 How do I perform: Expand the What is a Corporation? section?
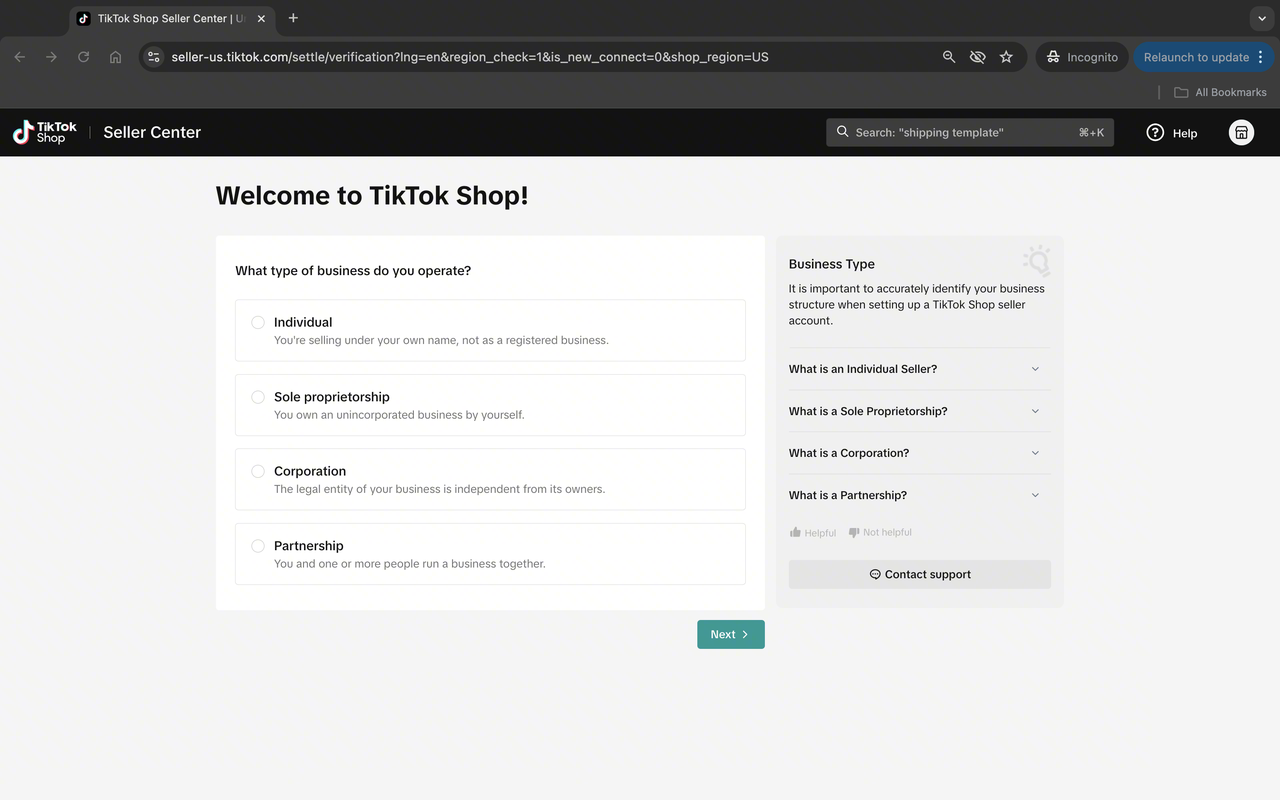[x=920, y=453]
